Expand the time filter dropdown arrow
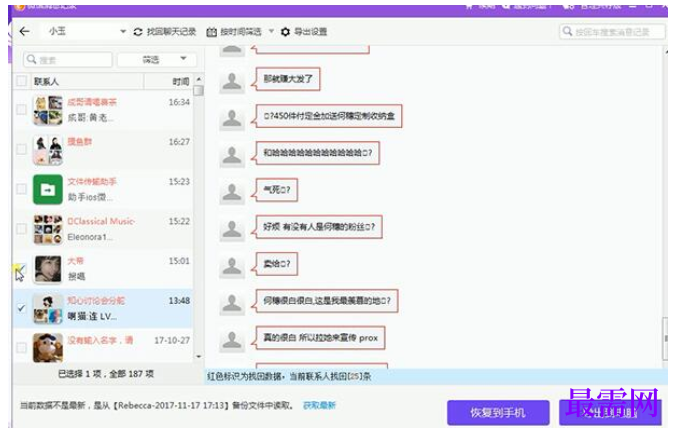Screen dimensions: 677x434 click(x=271, y=31)
